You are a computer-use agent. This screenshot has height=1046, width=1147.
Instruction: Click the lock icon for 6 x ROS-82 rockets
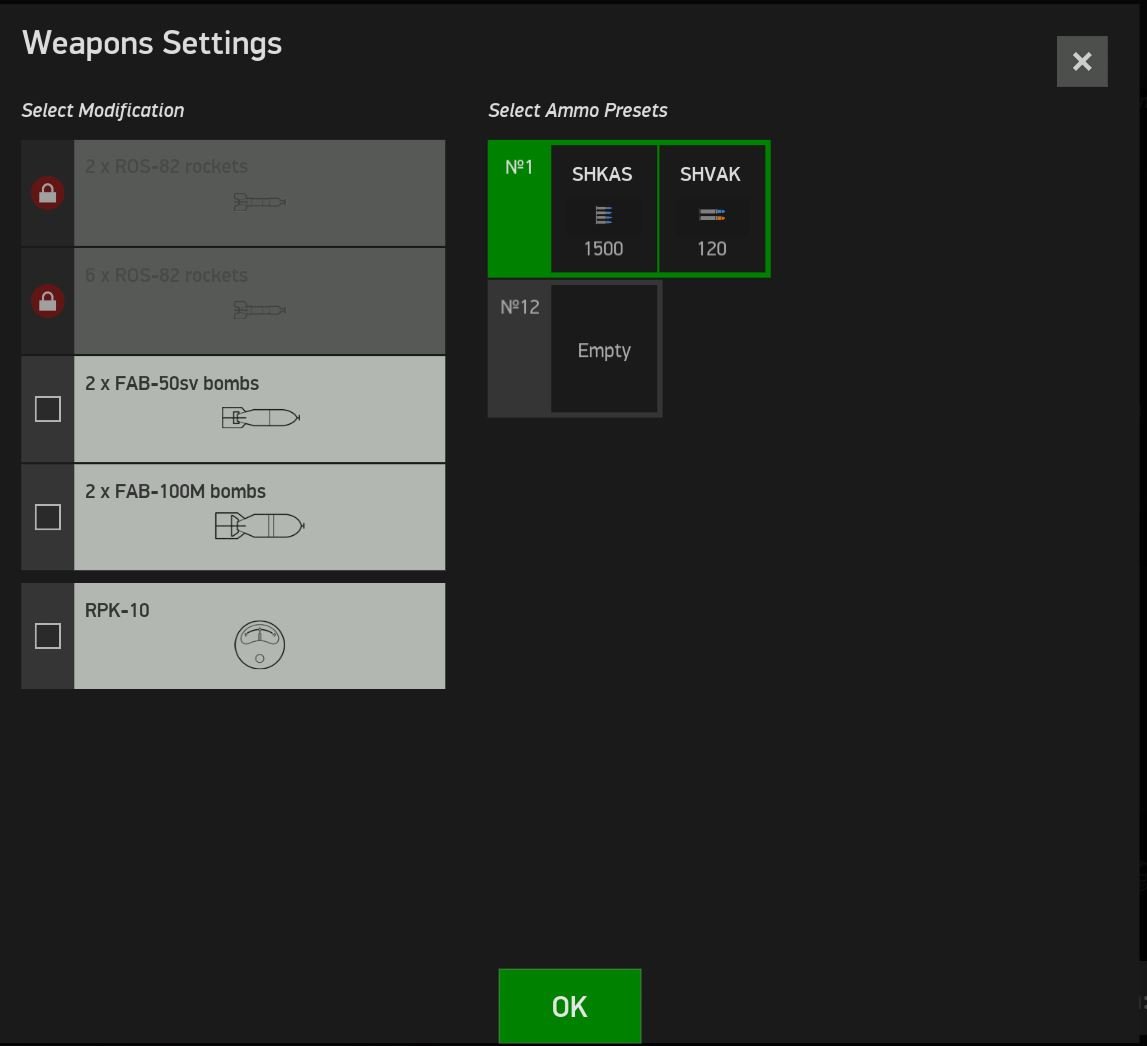[x=48, y=301]
